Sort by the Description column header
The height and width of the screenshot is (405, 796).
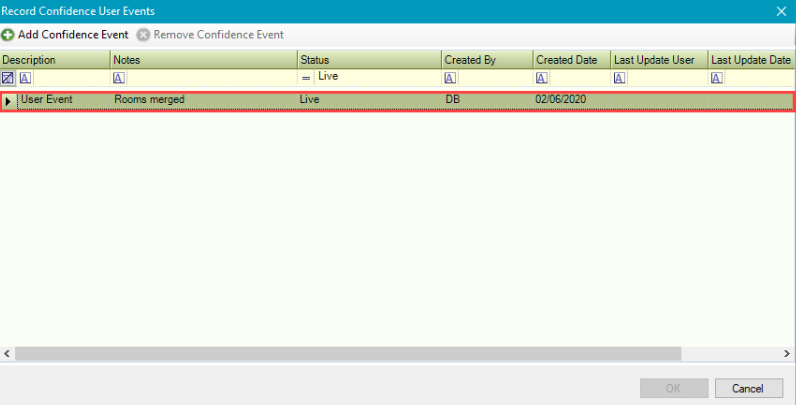[x=55, y=60]
